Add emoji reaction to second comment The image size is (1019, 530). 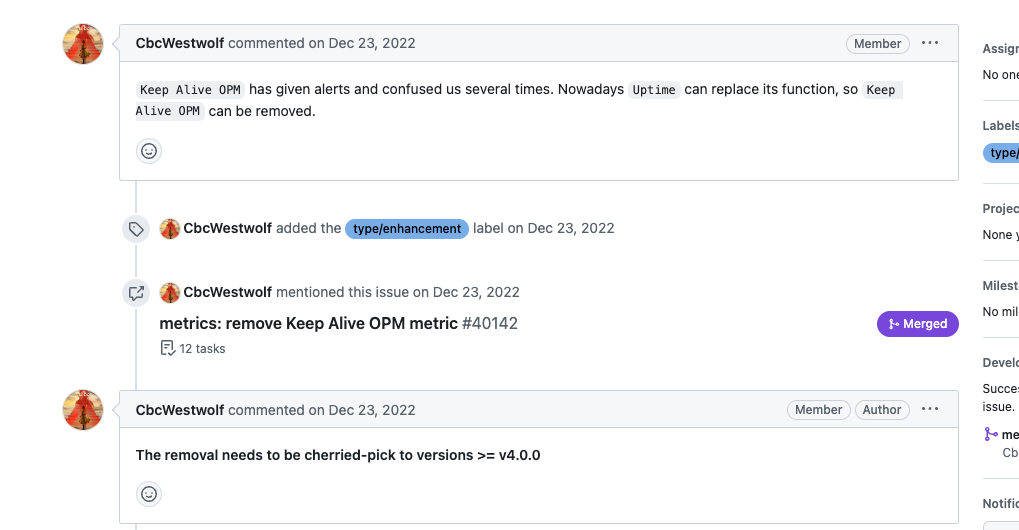149,494
